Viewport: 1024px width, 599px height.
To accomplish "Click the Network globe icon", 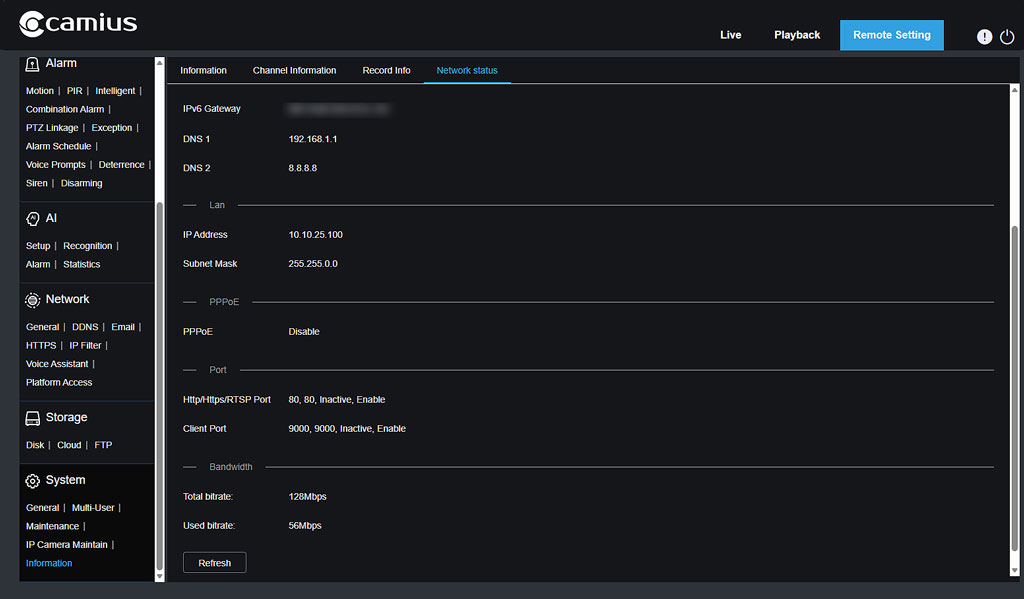I will (33, 298).
